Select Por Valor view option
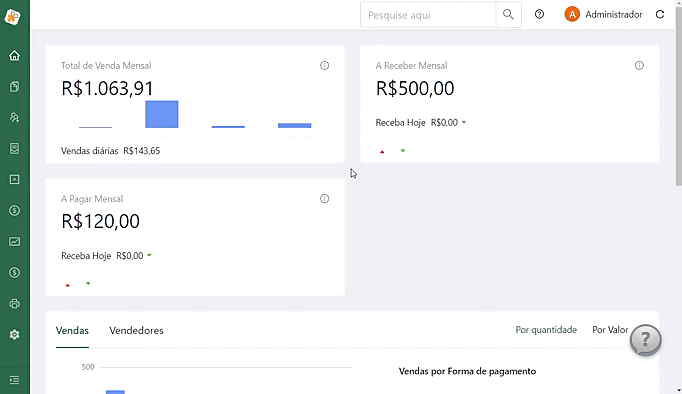The height and width of the screenshot is (394, 682). pyautogui.click(x=610, y=330)
